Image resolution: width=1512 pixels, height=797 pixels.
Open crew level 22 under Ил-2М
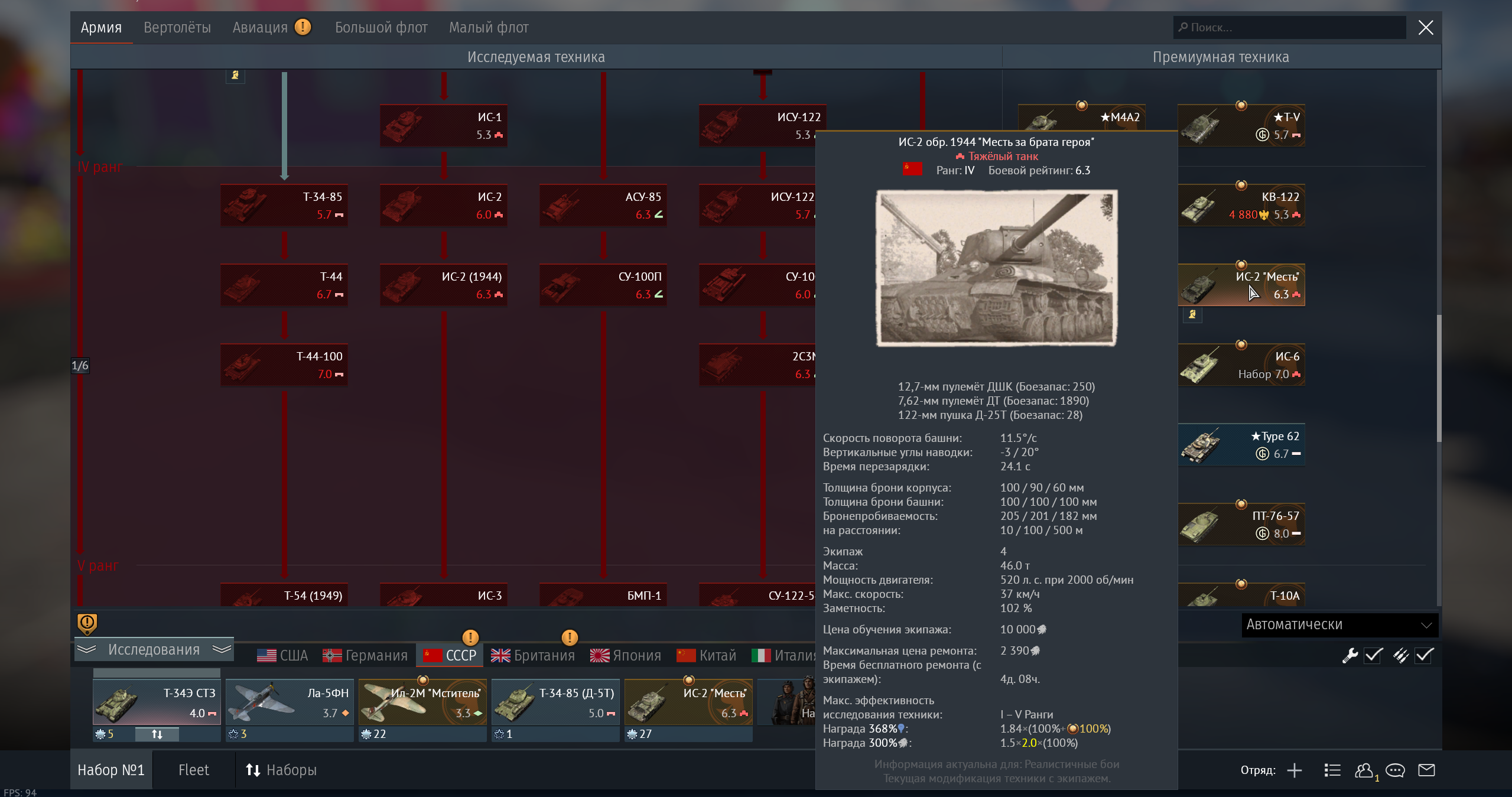(x=373, y=734)
